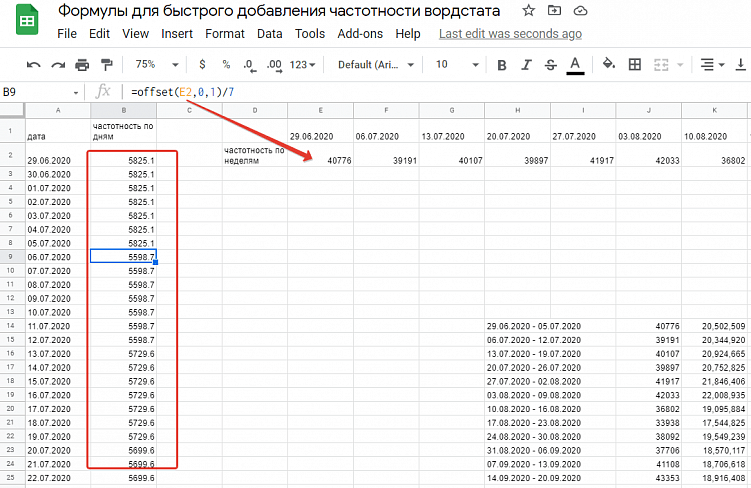Open the Add-ons menu

pos(360,34)
